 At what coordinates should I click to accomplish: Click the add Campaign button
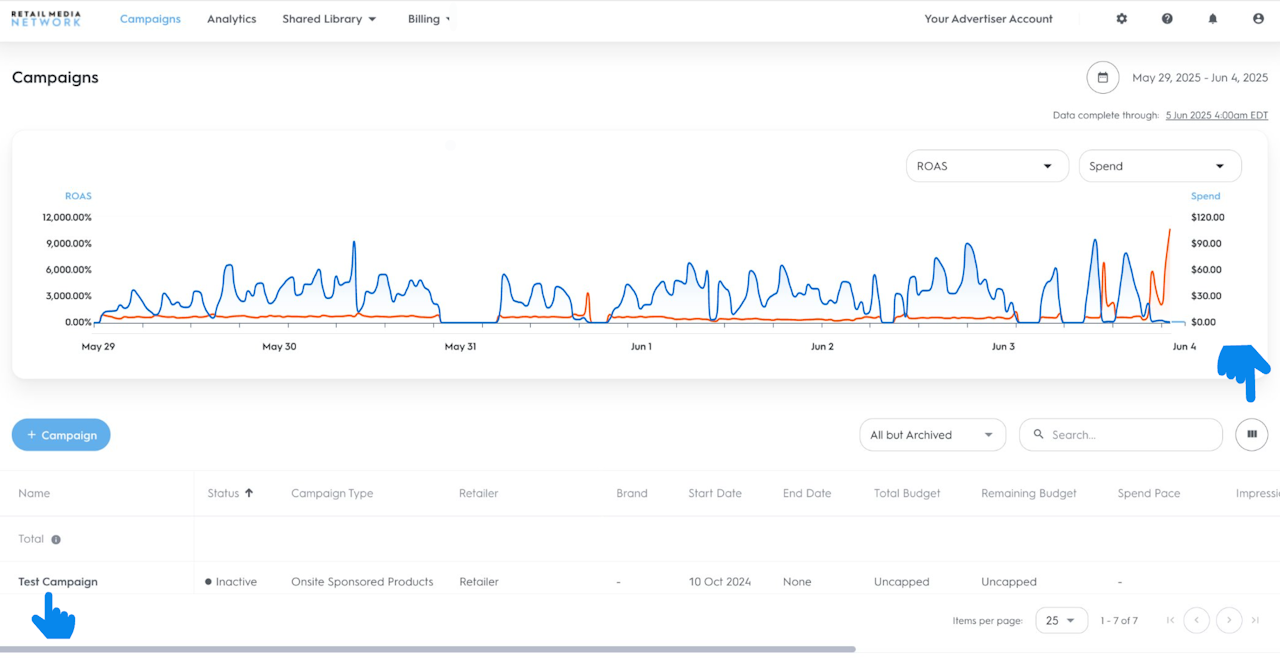click(x=61, y=435)
